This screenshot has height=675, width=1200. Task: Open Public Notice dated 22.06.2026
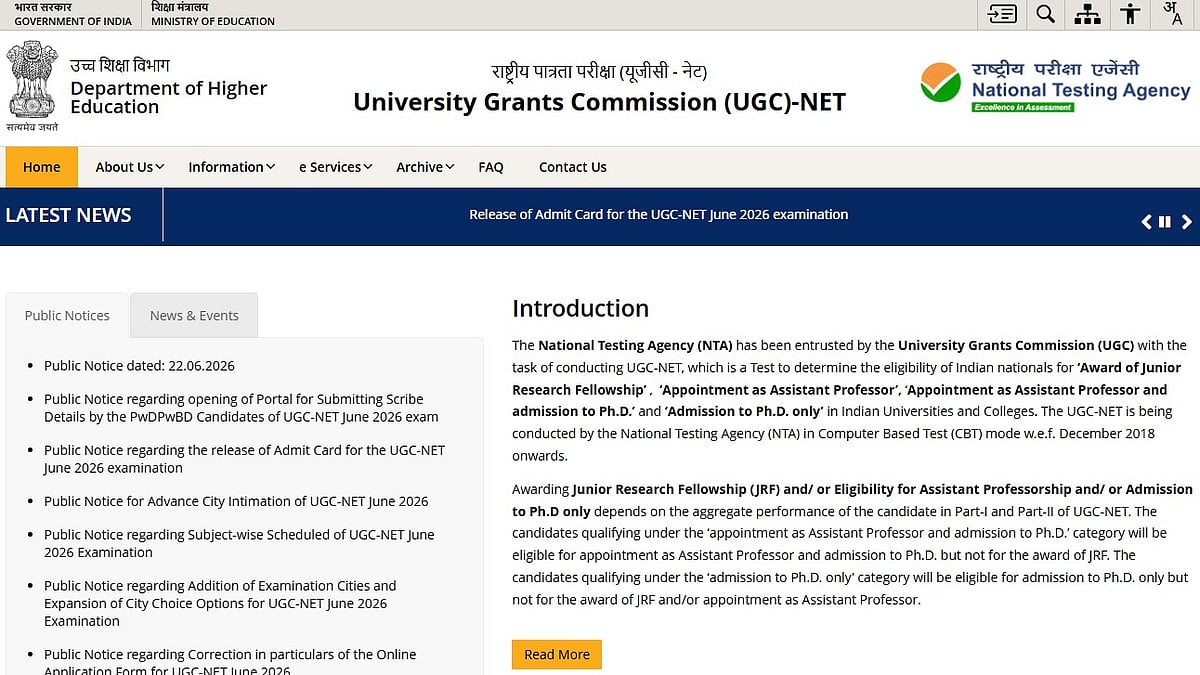139,366
